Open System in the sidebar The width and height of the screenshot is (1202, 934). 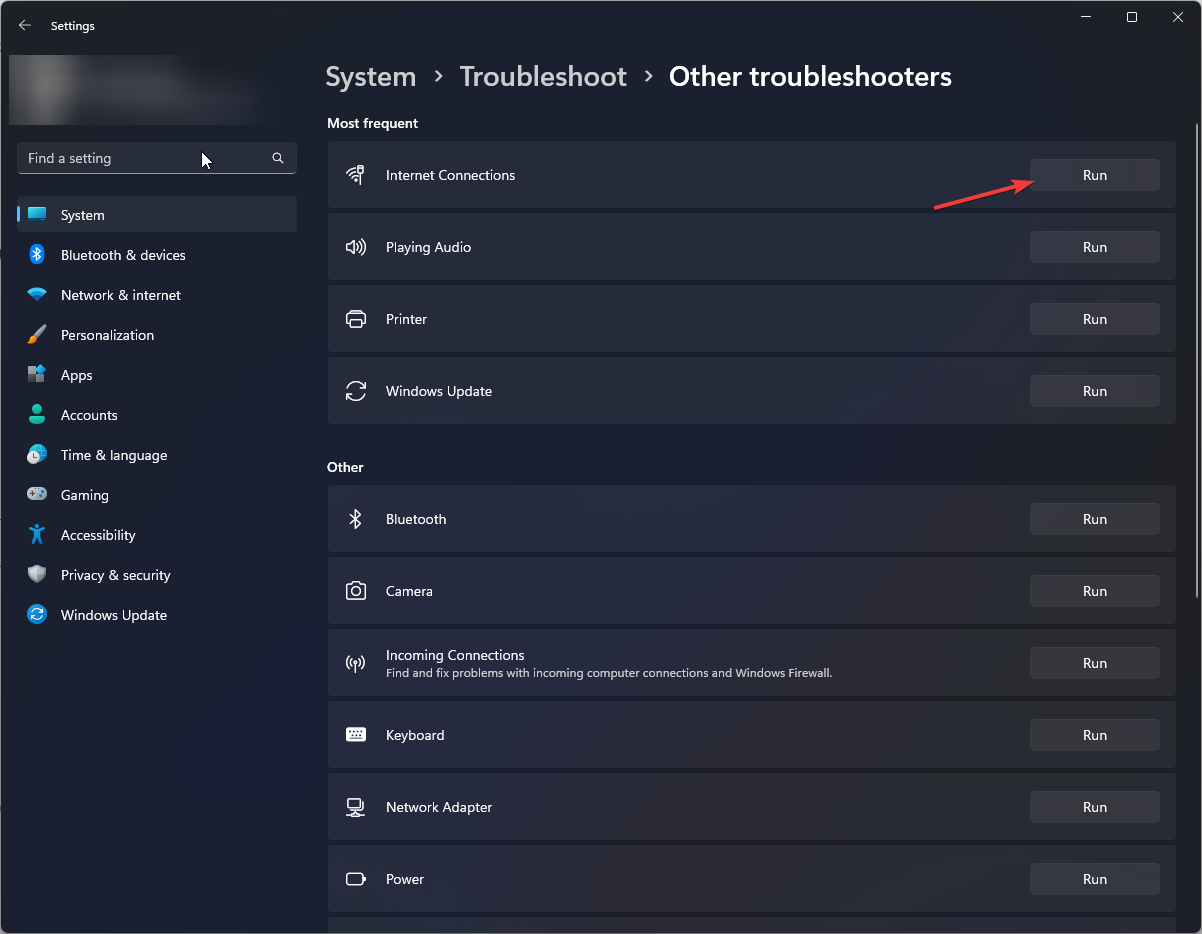(x=157, y=215)
